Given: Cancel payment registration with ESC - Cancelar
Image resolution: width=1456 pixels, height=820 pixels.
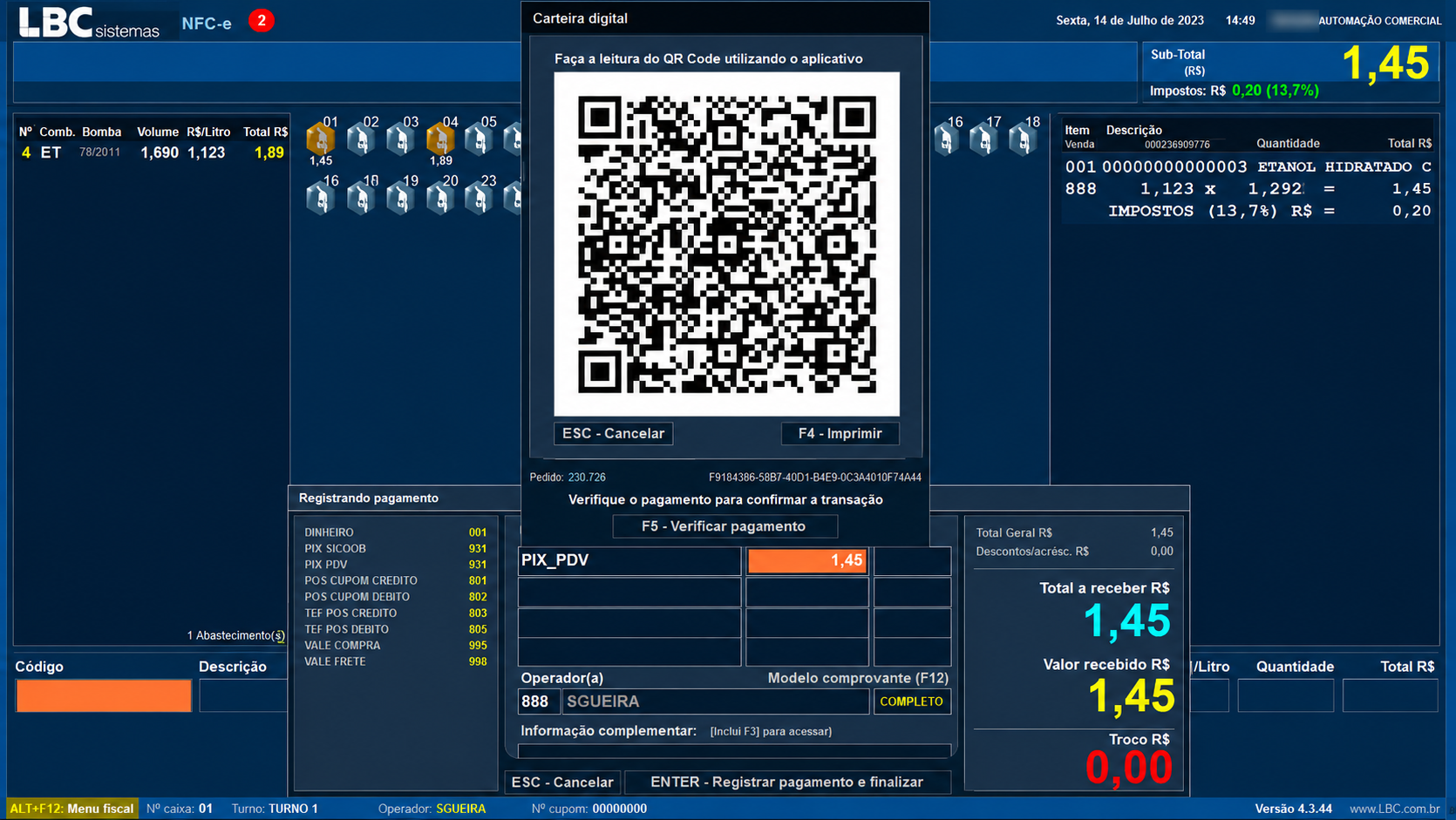Looking at the screenshot, I should [562, 783].
